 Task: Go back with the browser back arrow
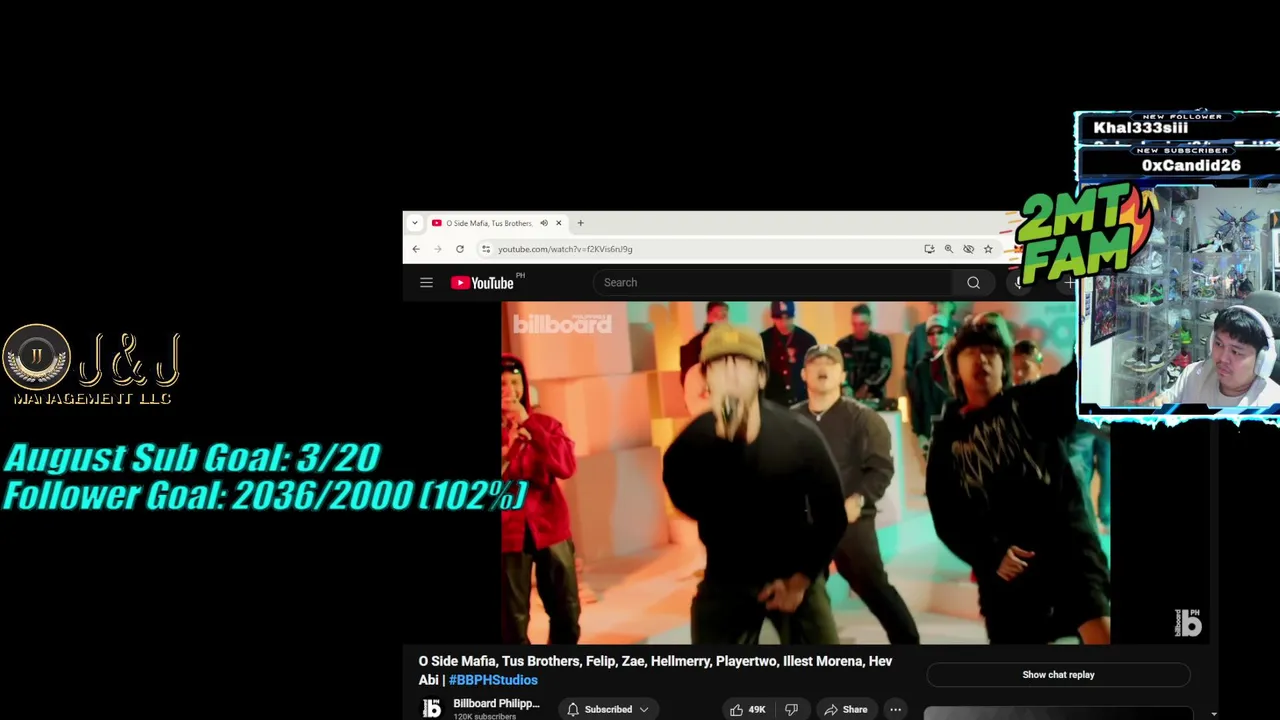coord(416,249)
